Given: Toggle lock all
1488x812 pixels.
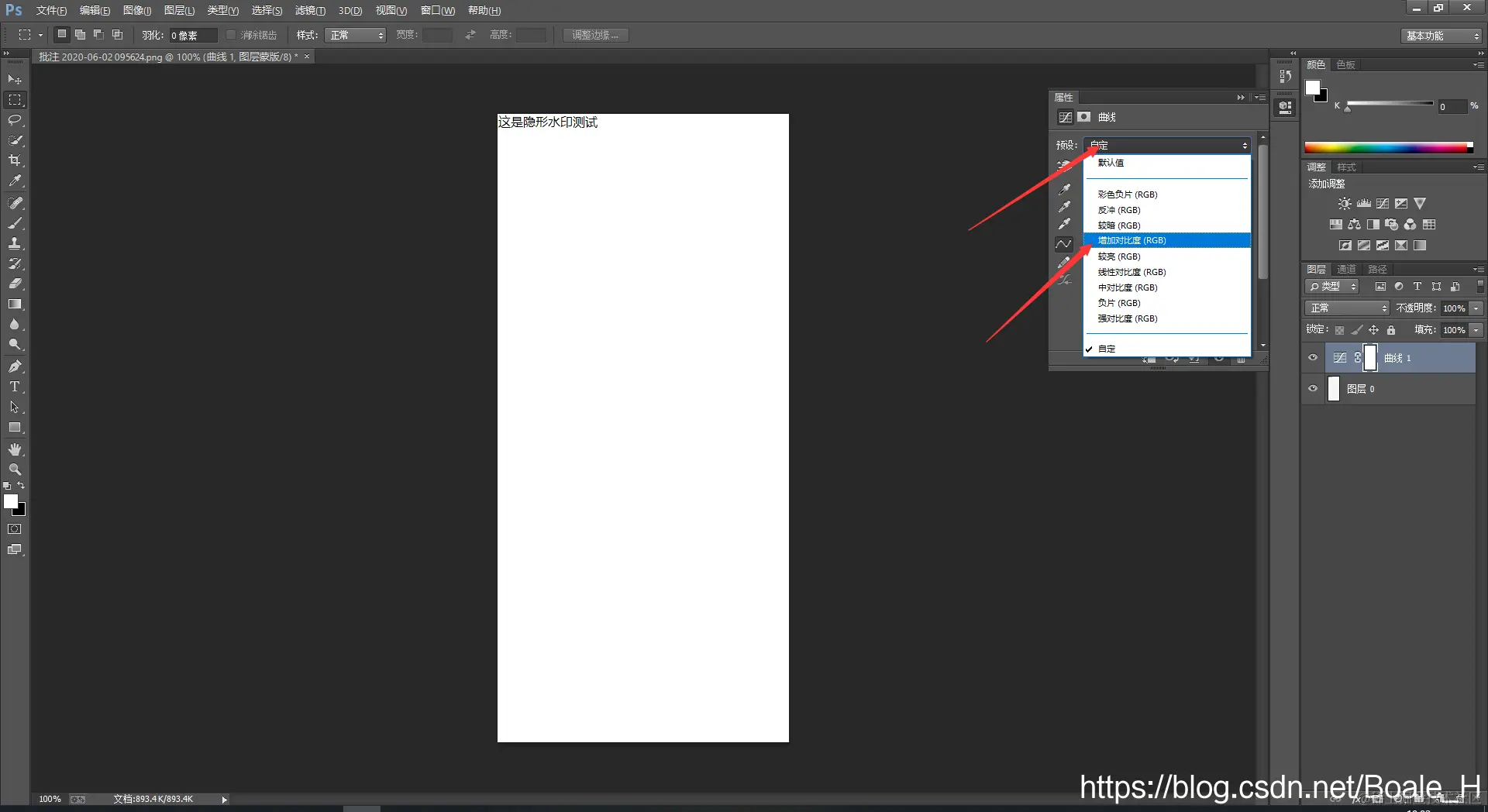Looking at the screenshot, I should point(1391,330).
